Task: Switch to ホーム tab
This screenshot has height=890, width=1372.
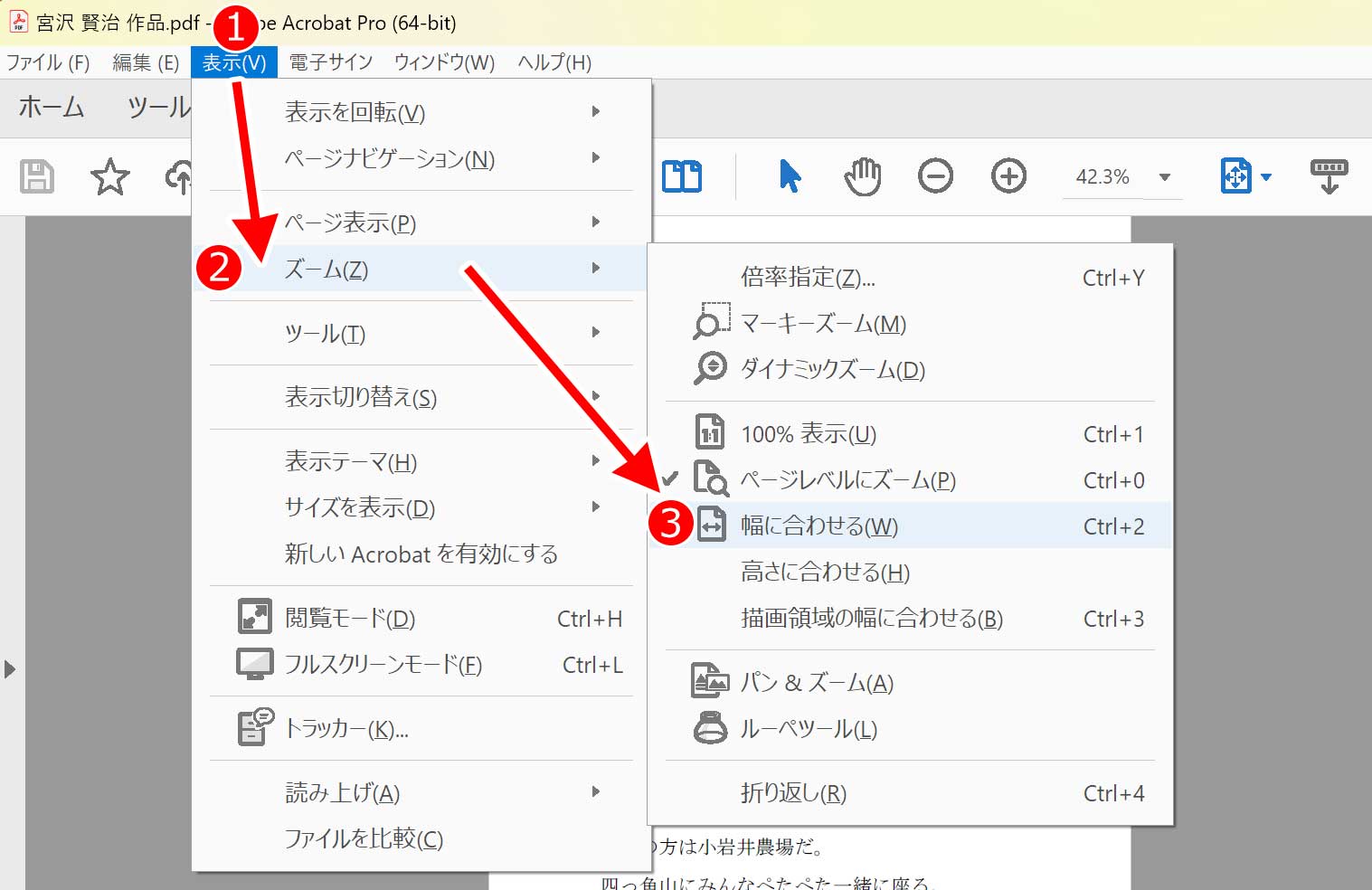Action: point(52,107)
